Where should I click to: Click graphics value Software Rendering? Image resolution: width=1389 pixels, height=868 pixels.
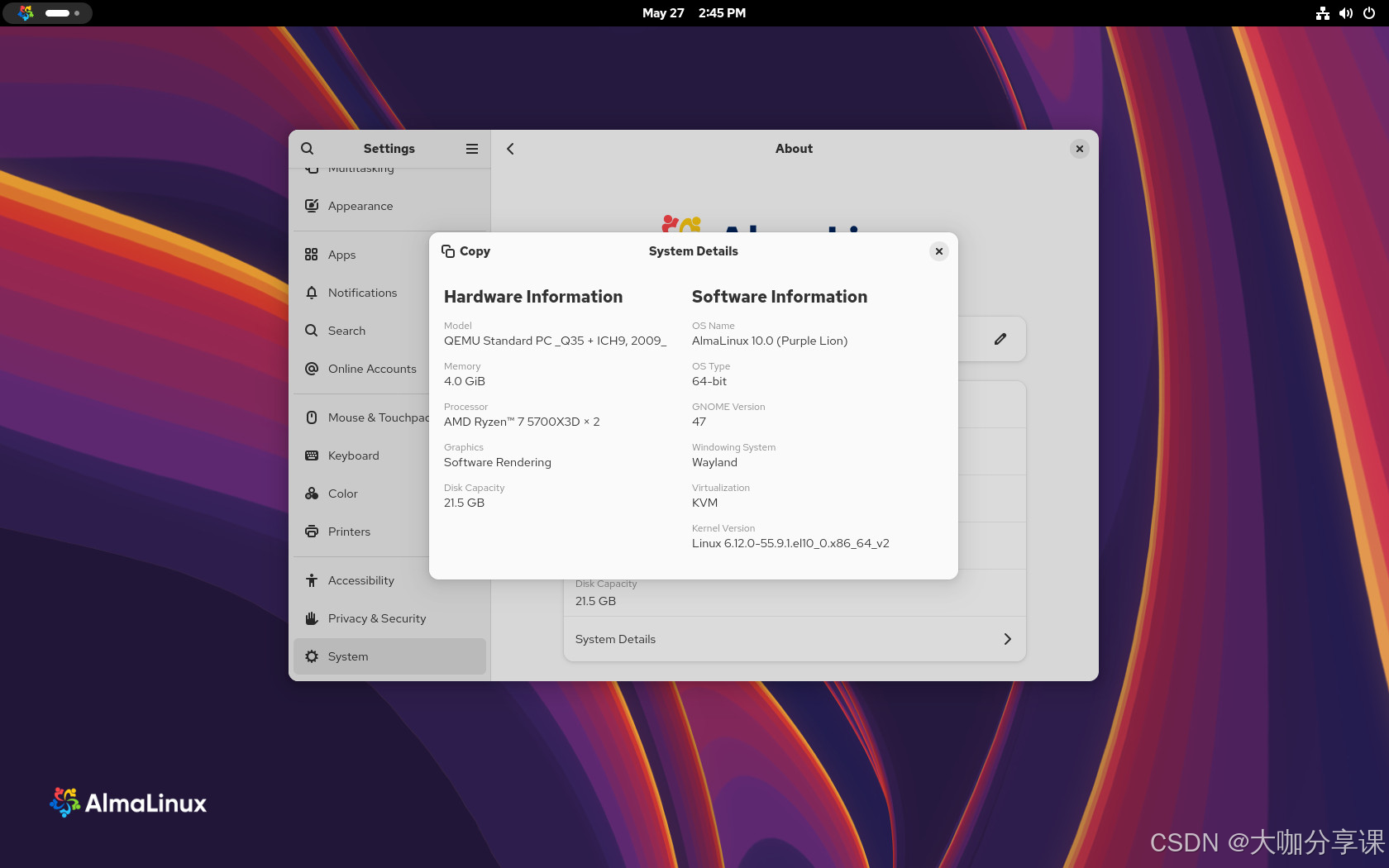[x=498, y=462]
